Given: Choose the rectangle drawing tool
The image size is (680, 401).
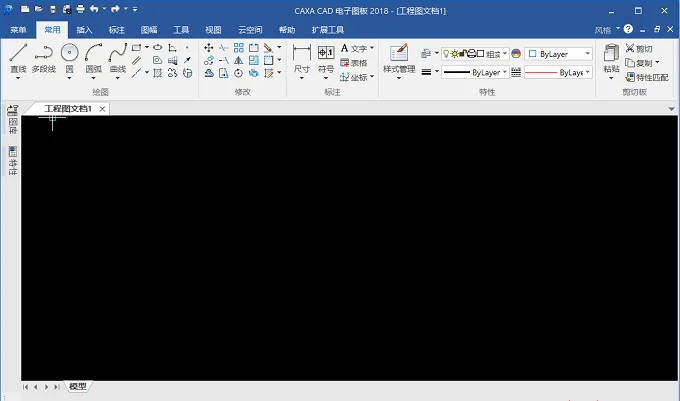Looking at the screenshot, I should [137, 47].
